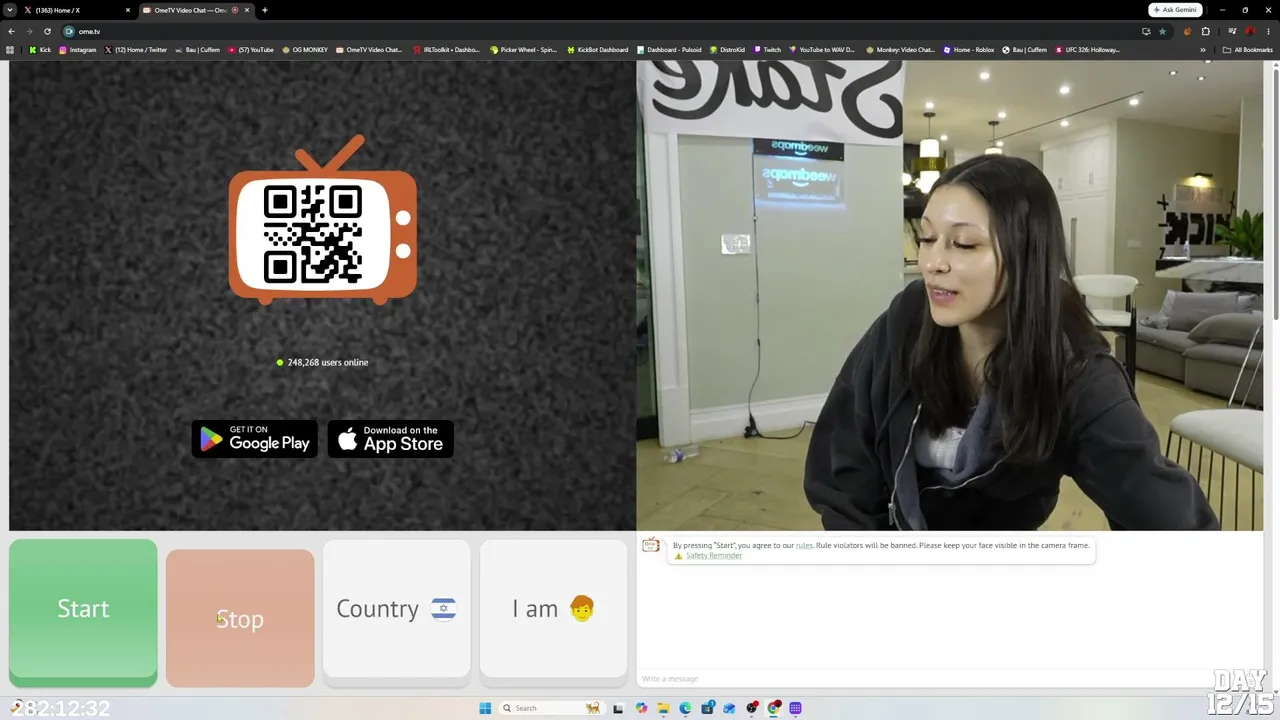Open the rules link in the chat notice
Image resolution: width=1280 pixels, height=720 pixels.
(x=804, y=545)
